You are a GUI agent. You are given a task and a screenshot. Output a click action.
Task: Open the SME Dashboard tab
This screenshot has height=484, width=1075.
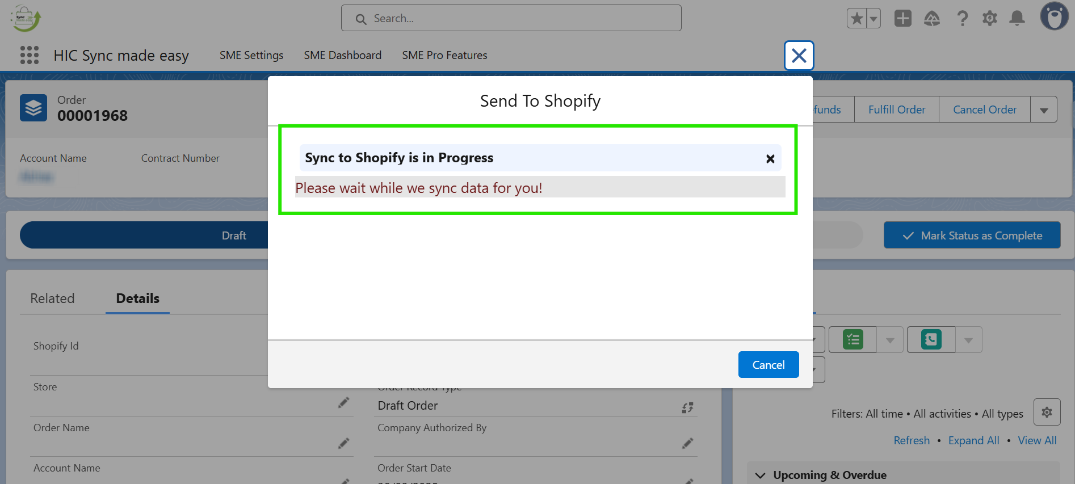tap(343, 55)
